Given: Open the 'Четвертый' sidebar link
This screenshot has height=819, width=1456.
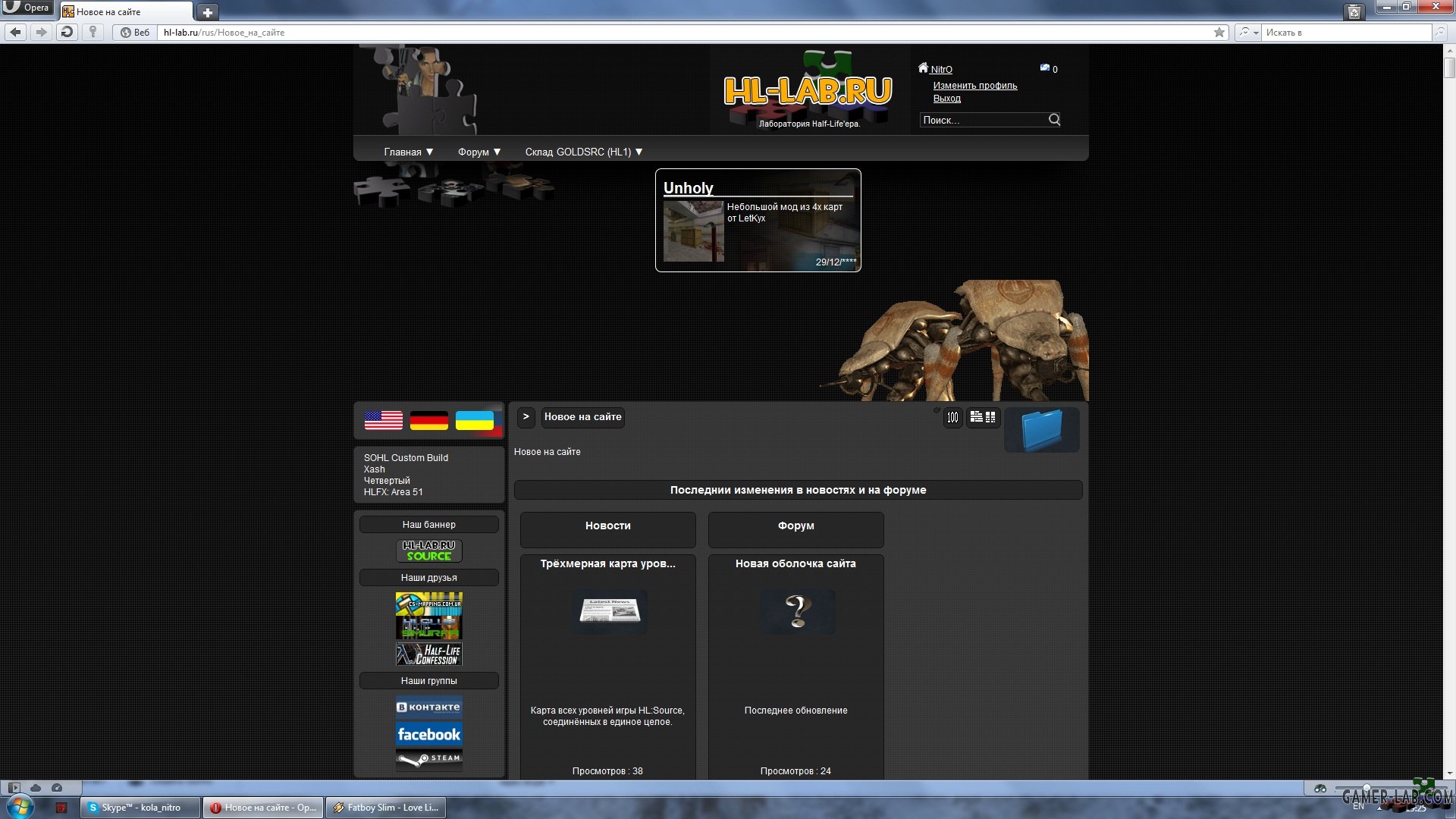Looking at the screenshot, I should pyautogui.click(x=387, y=481).
